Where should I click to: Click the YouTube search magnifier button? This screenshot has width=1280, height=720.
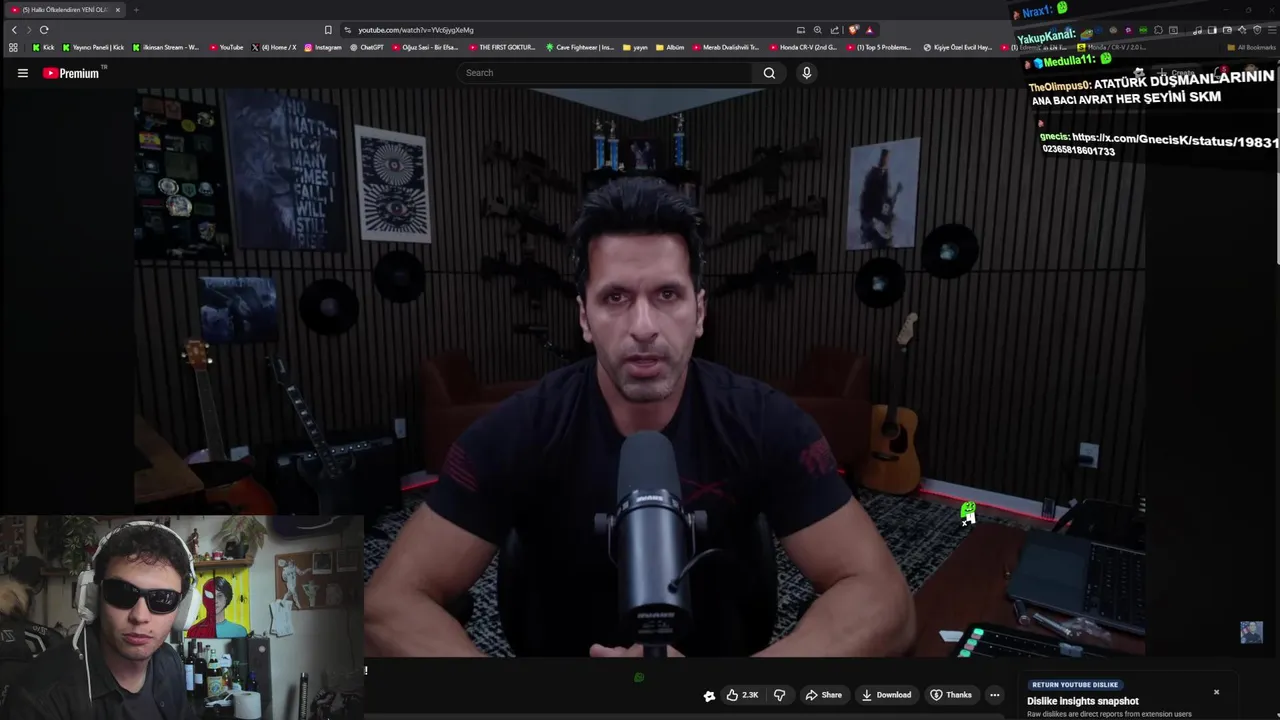pyautogui.click(x=769, y=72)
